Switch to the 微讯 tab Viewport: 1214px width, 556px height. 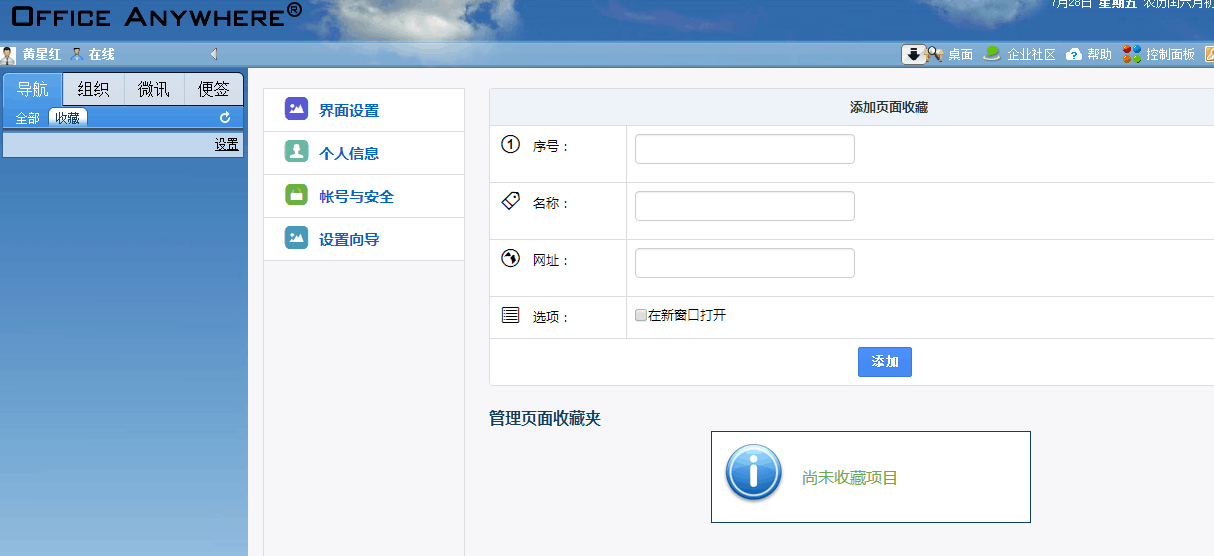click(x=154, y=89)
